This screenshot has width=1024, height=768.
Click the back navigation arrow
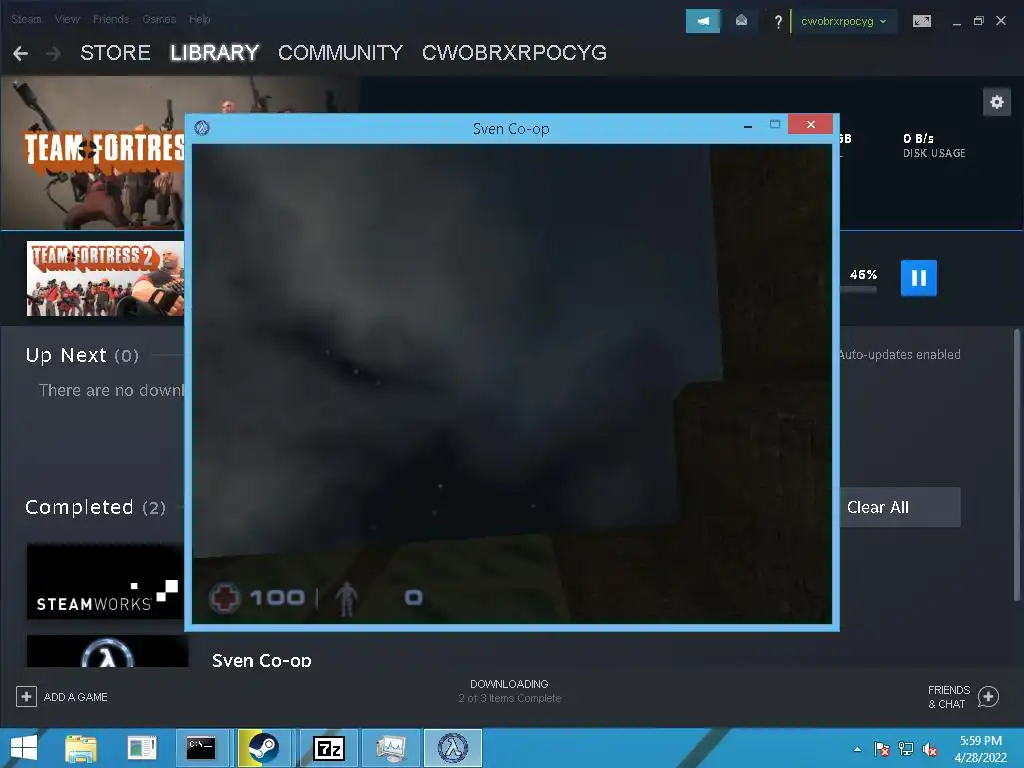(x=20, y=54)
